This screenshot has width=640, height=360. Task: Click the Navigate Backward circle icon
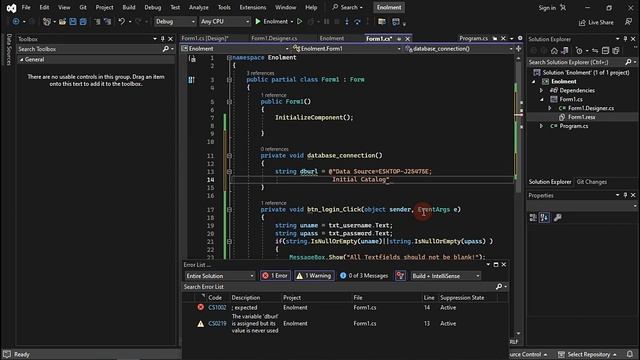pos(16,22)
